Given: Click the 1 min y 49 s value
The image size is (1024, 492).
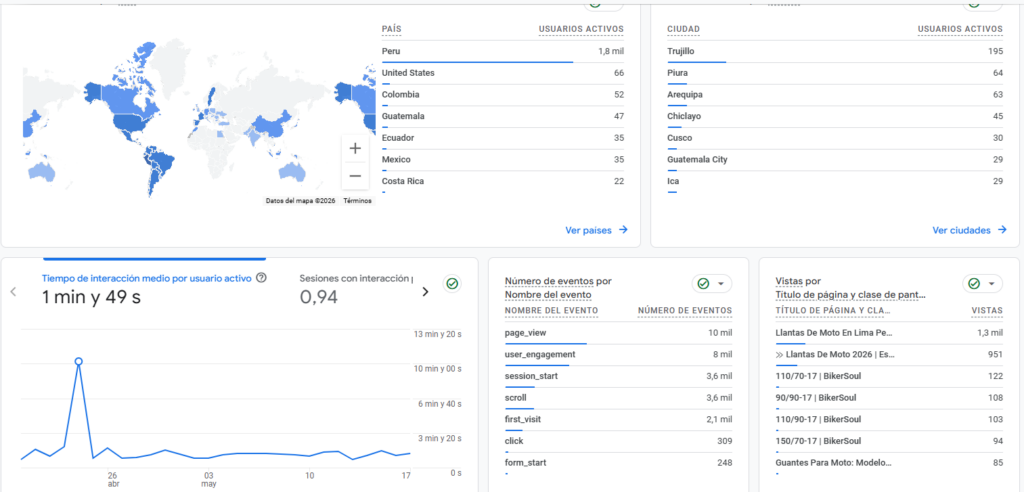Looking at the screenshot, I should click(x=91, y=298).
